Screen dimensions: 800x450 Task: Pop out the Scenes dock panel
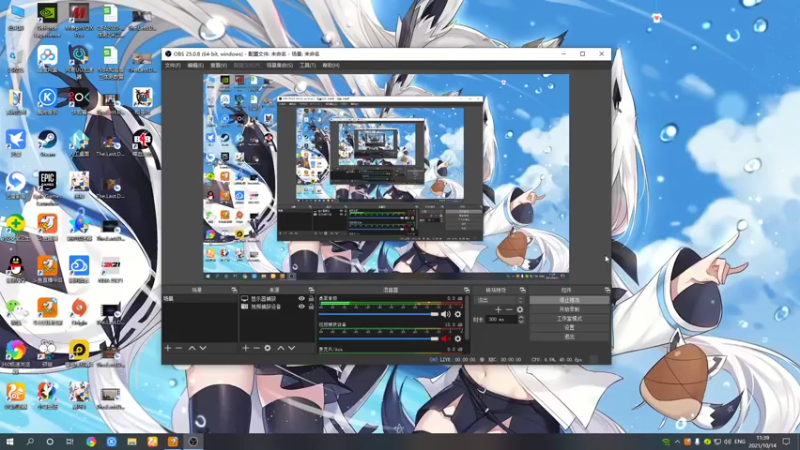click(x=234, y=290)
